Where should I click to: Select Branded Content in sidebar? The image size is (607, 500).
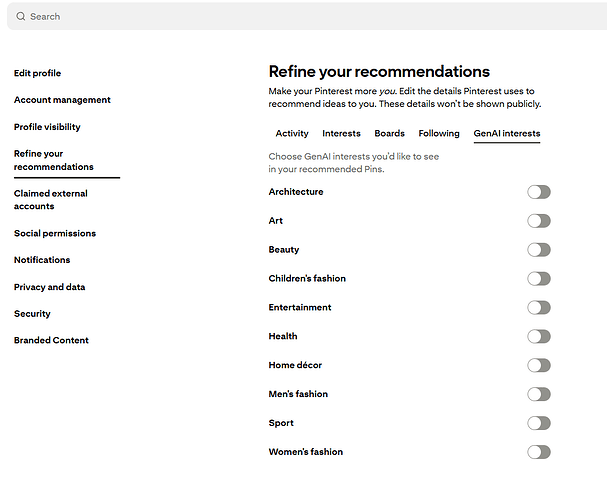coord(51,341)
